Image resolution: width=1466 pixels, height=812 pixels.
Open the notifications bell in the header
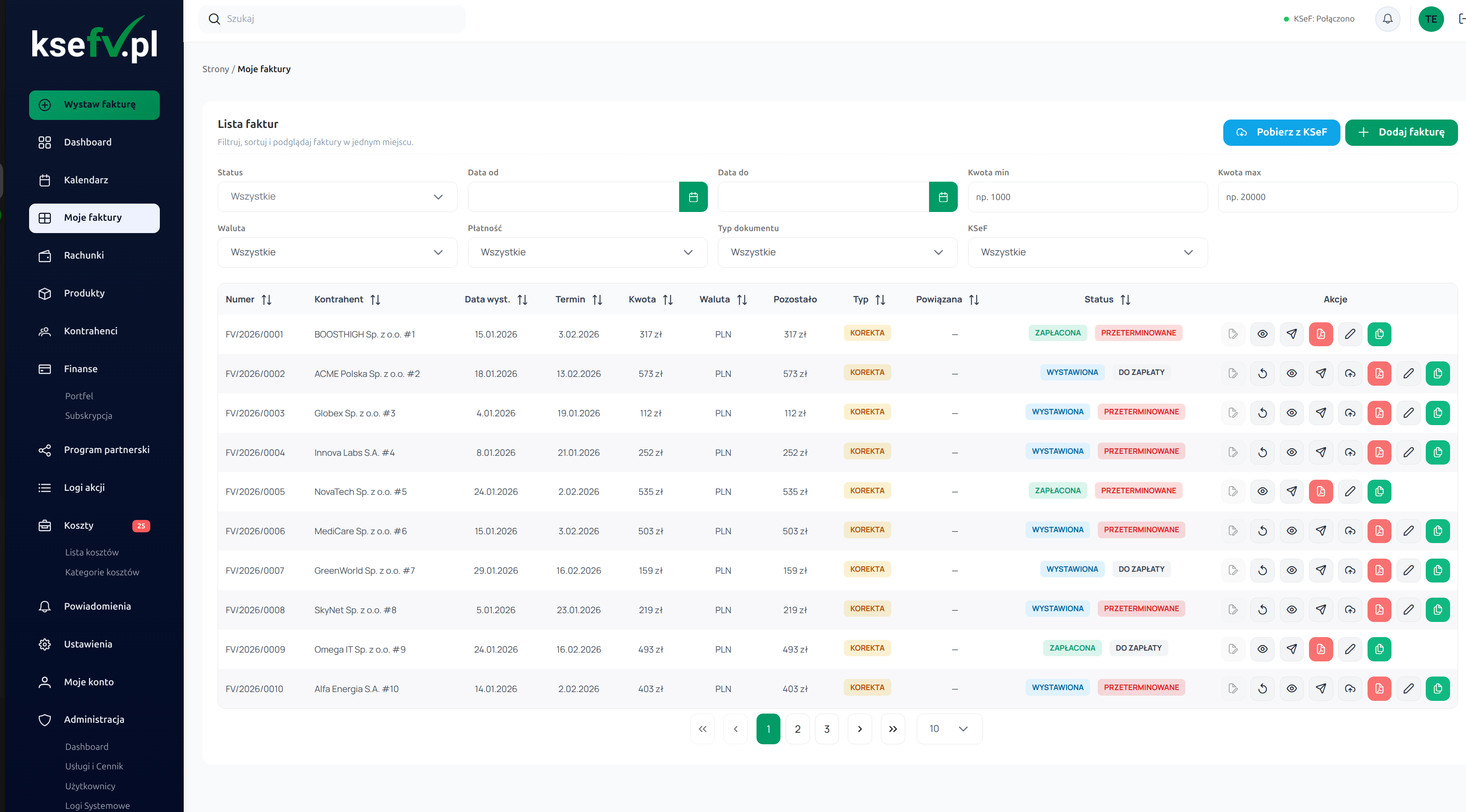1387,19
